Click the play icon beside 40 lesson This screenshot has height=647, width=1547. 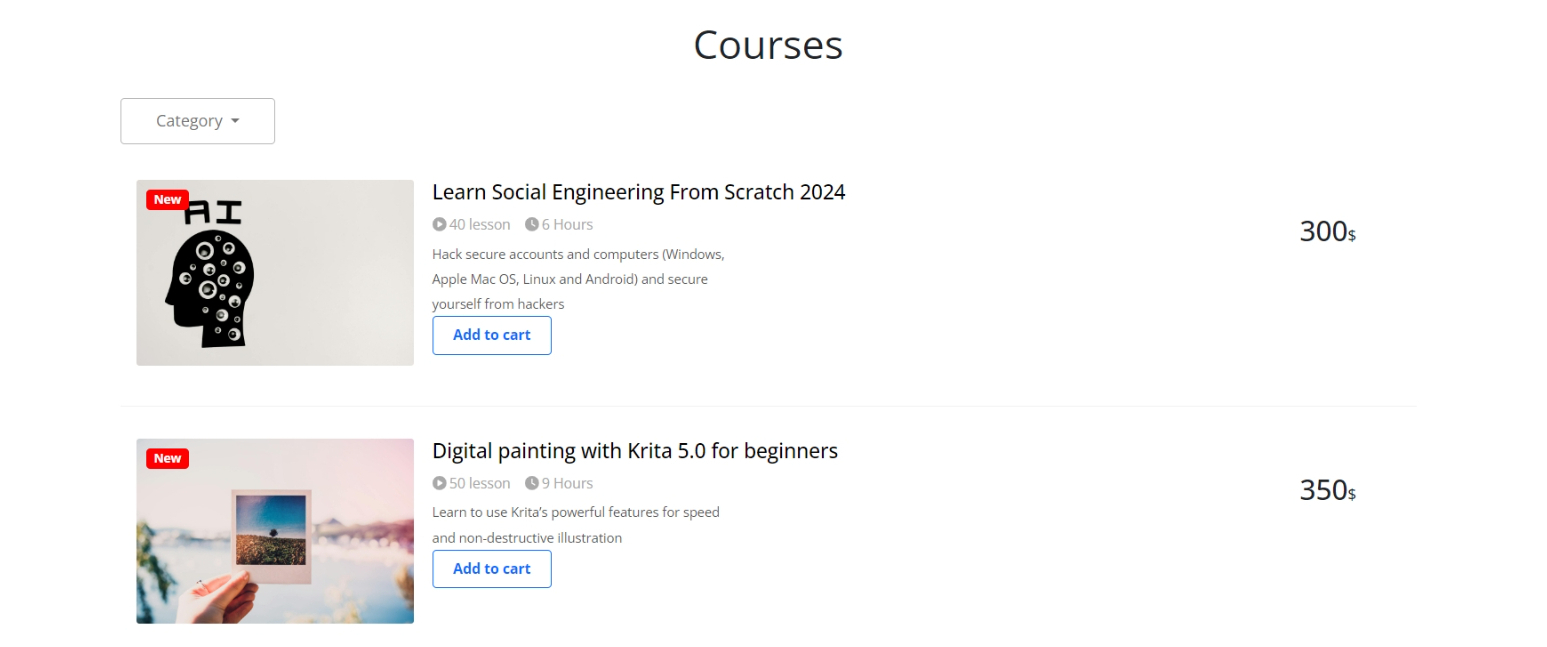[439, 224]
